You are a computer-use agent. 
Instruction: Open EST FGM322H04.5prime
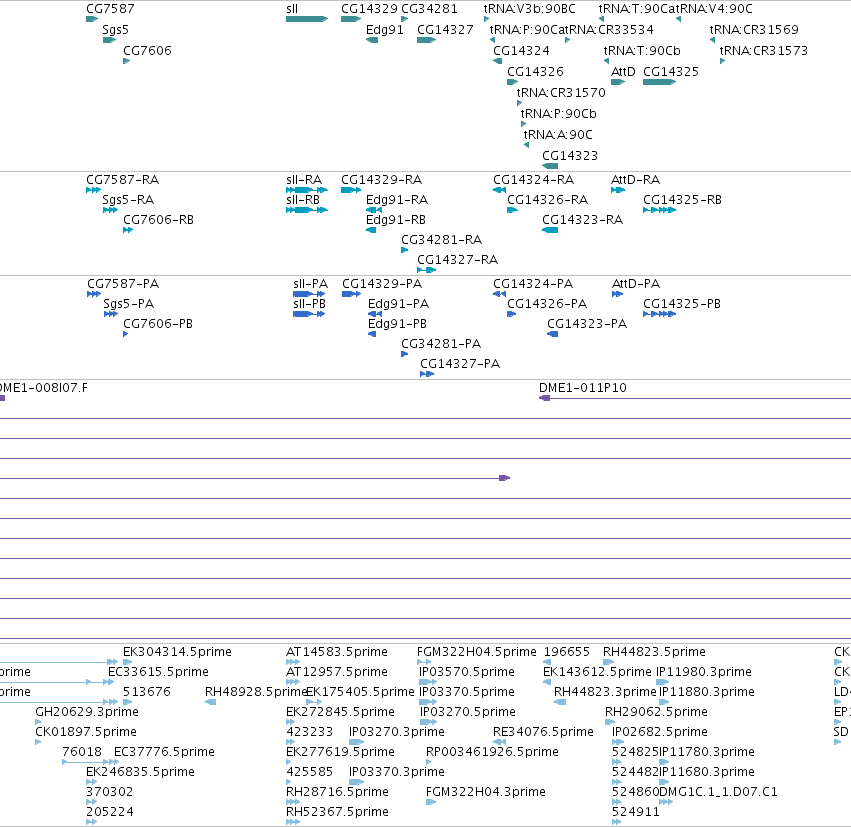point(477,652)
